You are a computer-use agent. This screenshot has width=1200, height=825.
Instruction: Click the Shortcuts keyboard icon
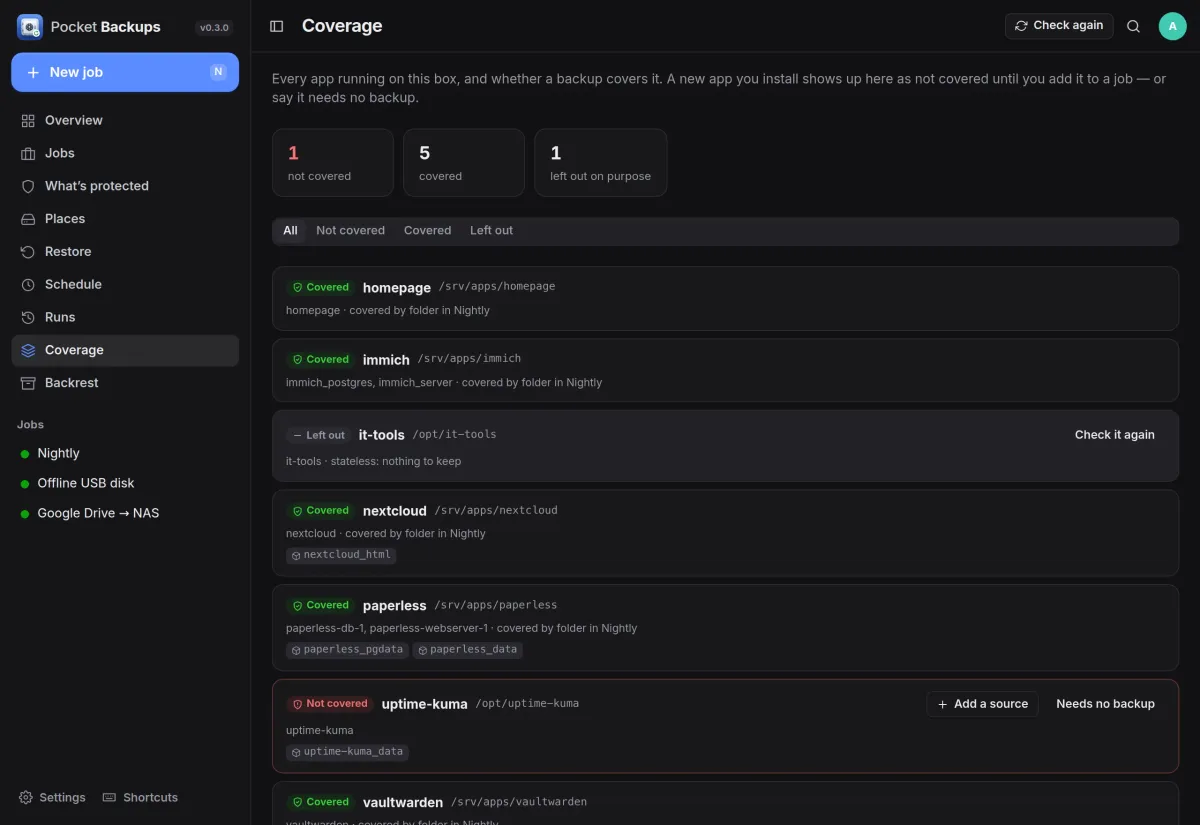pos(110,797)
